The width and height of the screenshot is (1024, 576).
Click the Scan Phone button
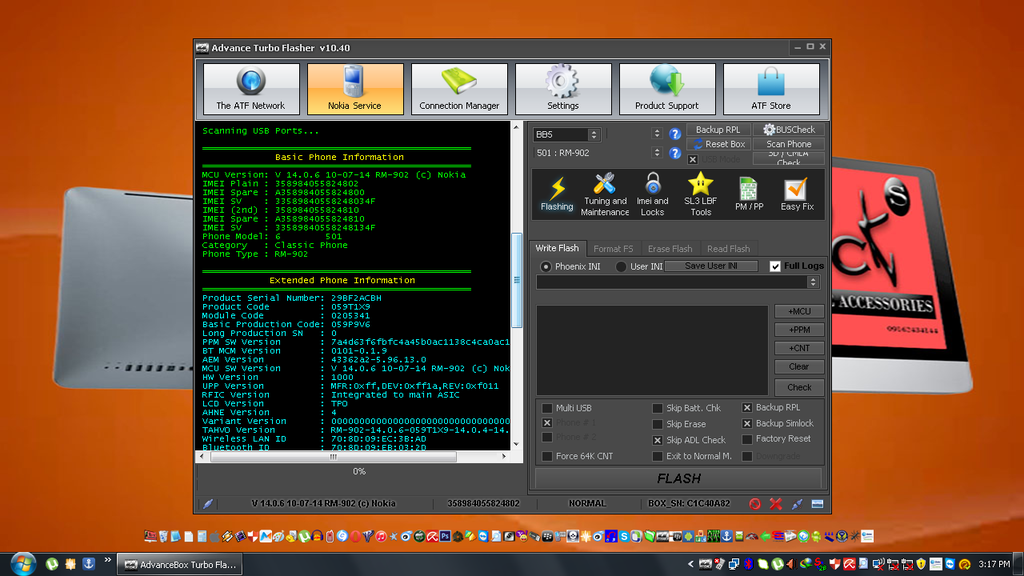click(x=789, y=144)
